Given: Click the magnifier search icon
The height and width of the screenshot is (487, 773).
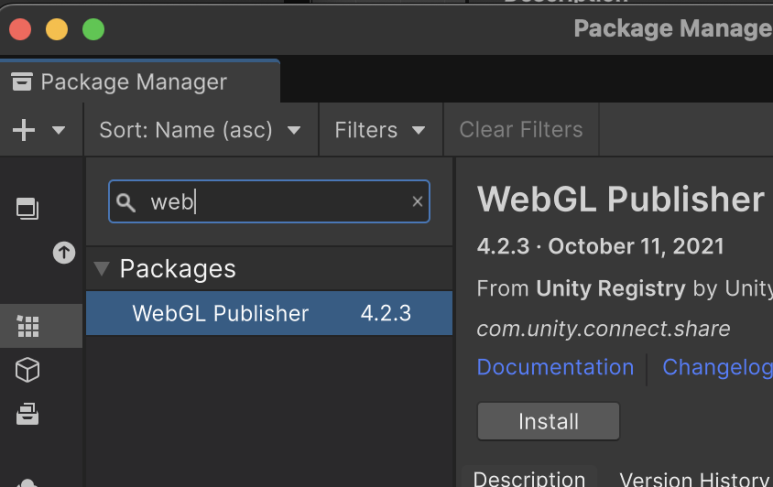Looking at the screenshot, I should click(x=126, y=202).
